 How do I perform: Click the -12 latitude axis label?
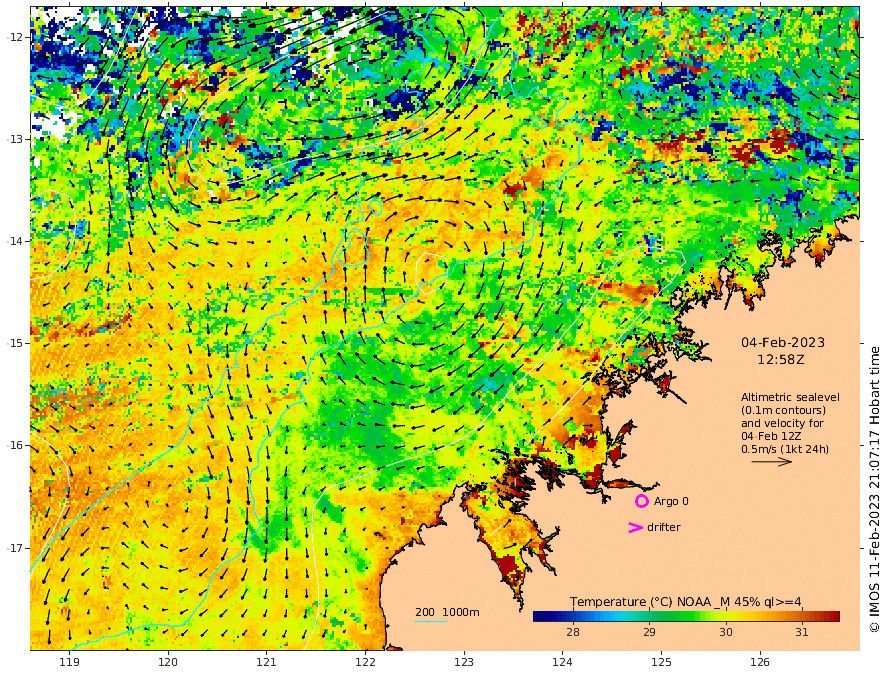coord(14,37)
